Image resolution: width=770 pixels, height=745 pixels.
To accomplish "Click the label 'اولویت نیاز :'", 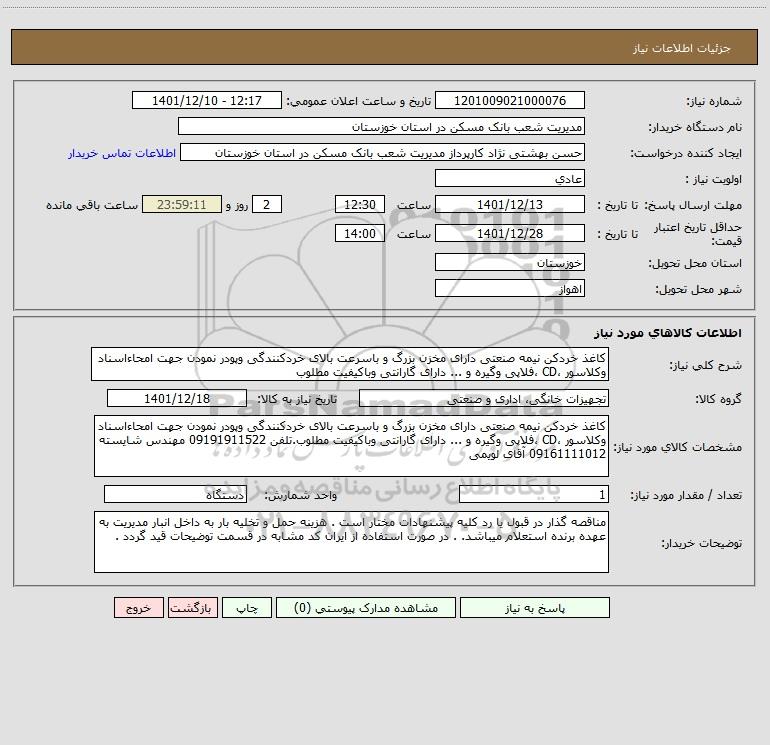I will [x=714, y=180].
